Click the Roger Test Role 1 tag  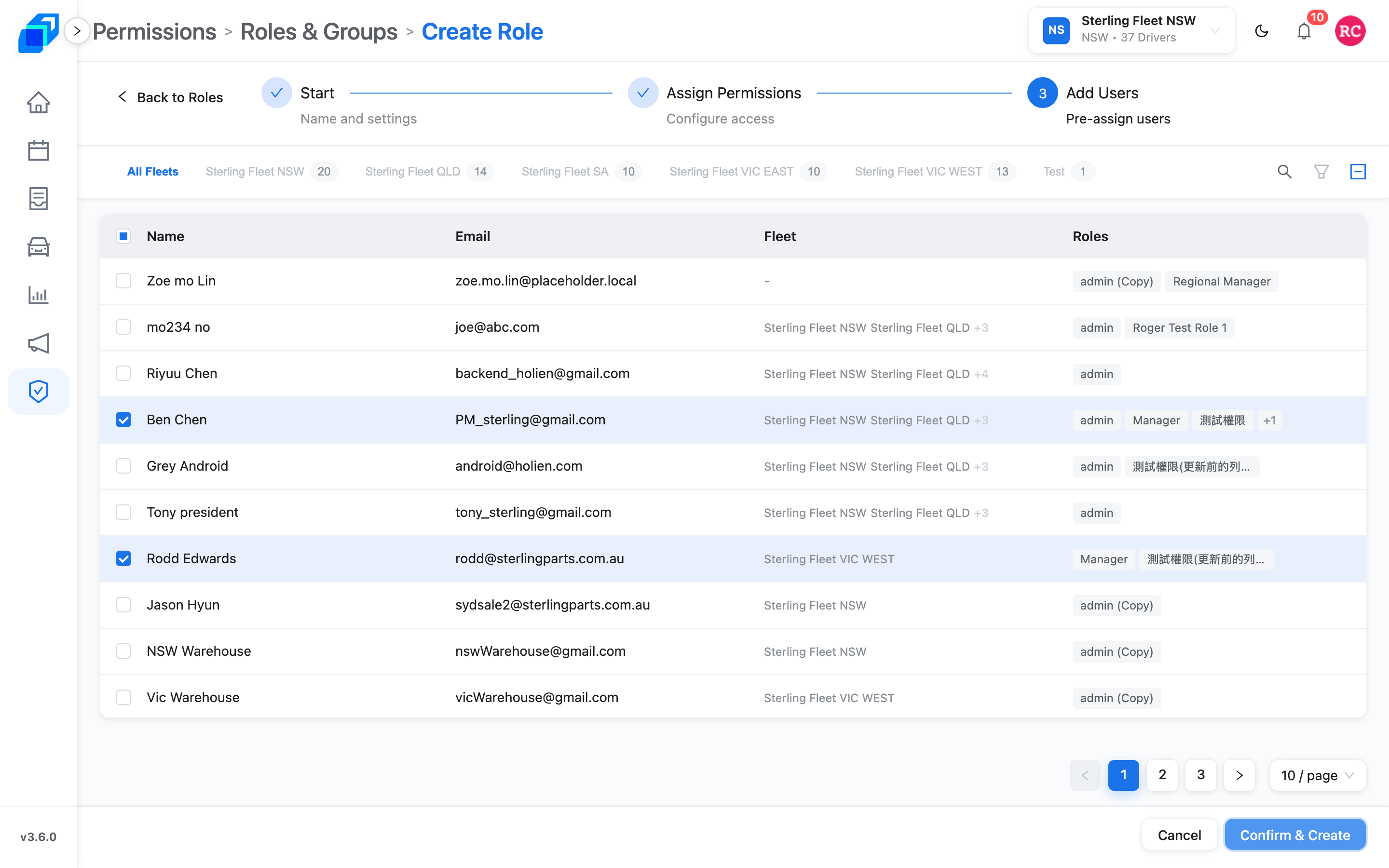point(1180,328)
